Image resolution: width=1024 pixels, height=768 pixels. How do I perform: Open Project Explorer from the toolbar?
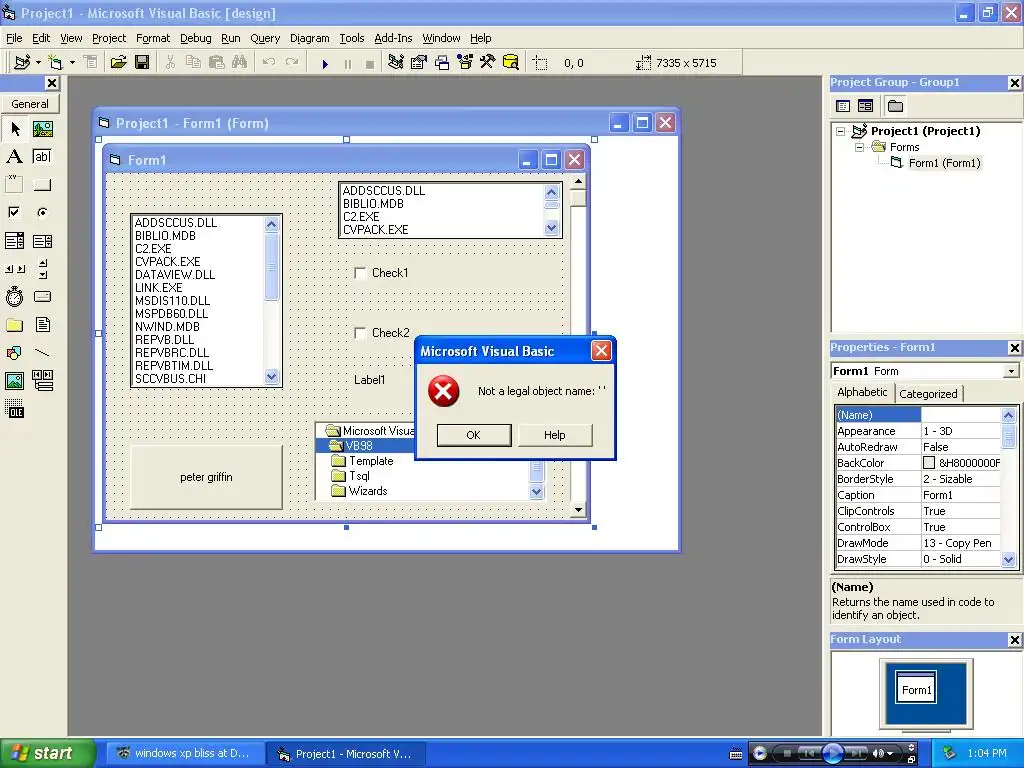pos(395,63)
